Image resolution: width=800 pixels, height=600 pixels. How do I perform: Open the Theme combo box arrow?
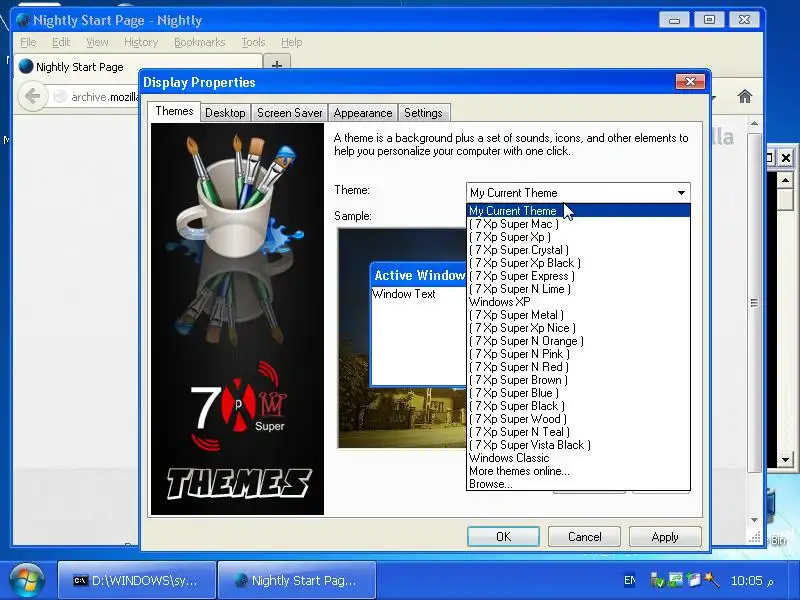point(681,193)
